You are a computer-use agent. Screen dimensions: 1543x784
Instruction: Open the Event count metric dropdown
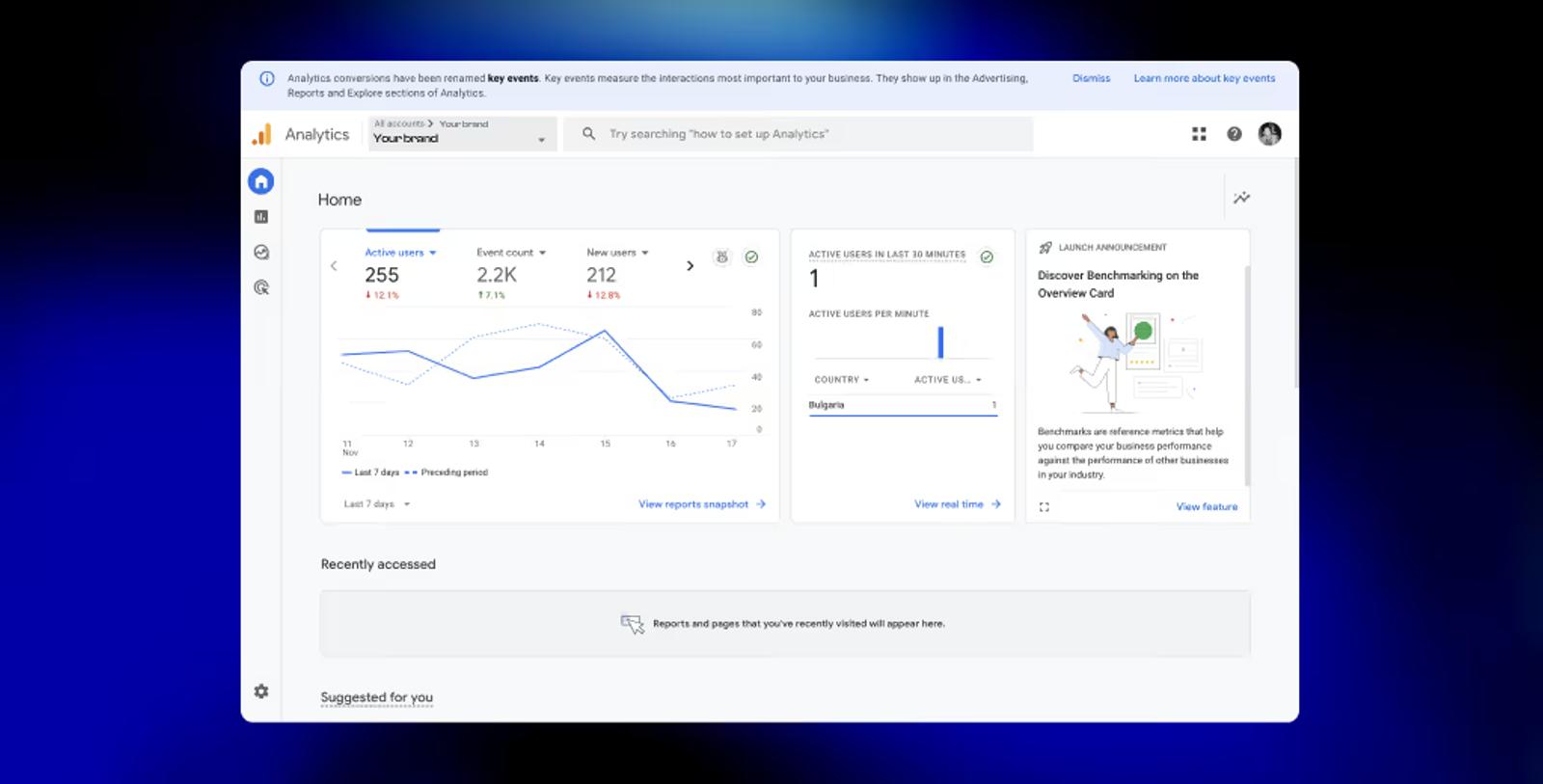[511, 253]
